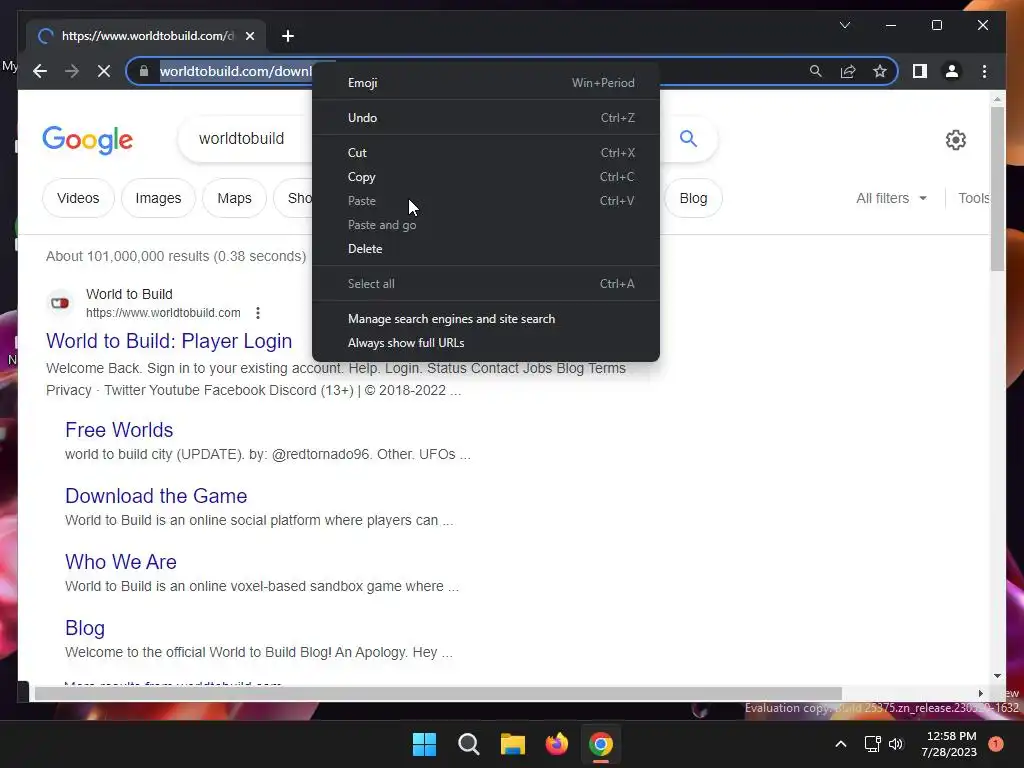The image size is (1024, 768).
Task: Filter results by Images
Action: (x=158, y=198)
